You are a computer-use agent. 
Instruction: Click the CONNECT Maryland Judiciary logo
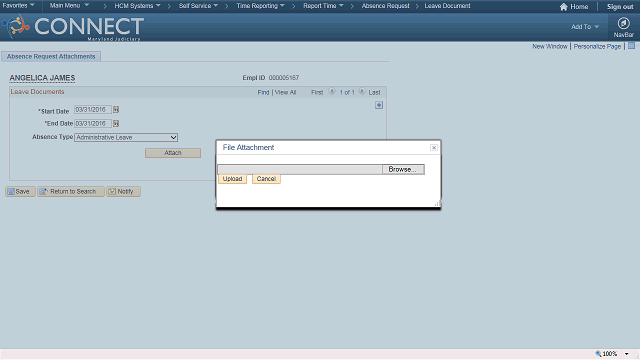pos(73,27)
